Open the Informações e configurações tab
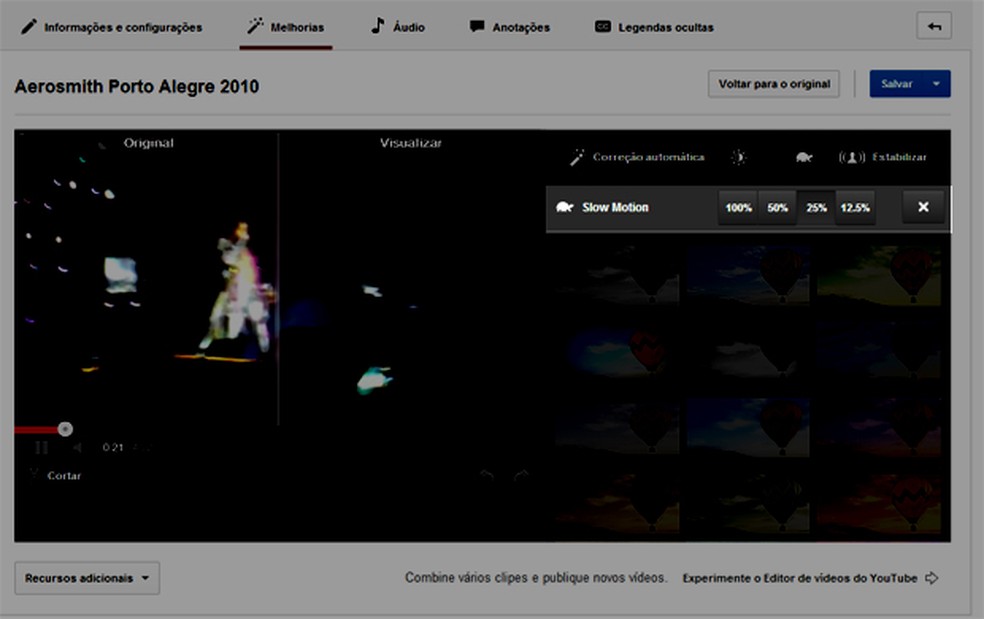Image resolution: width=984 pixels, height=619 pixels. coord(111,27)
